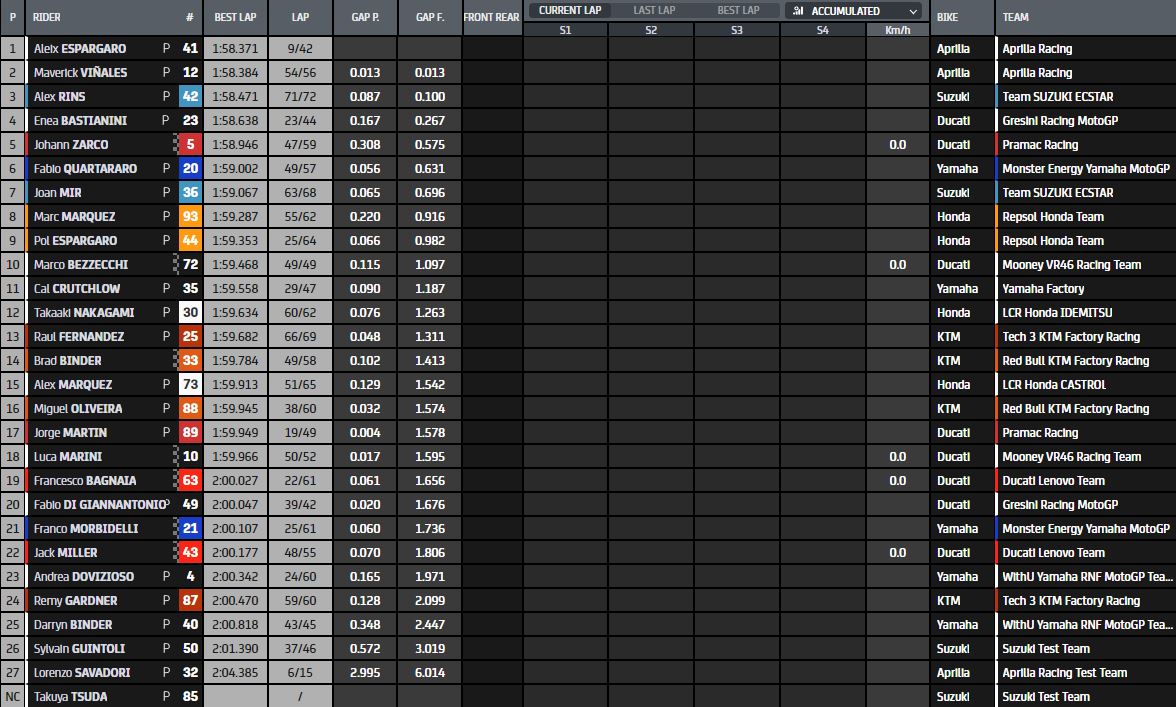The height and width of the screenshot is (707, 1176).
Task: Select the FRONT REAR column header
Action: click(x=491, y=17)
